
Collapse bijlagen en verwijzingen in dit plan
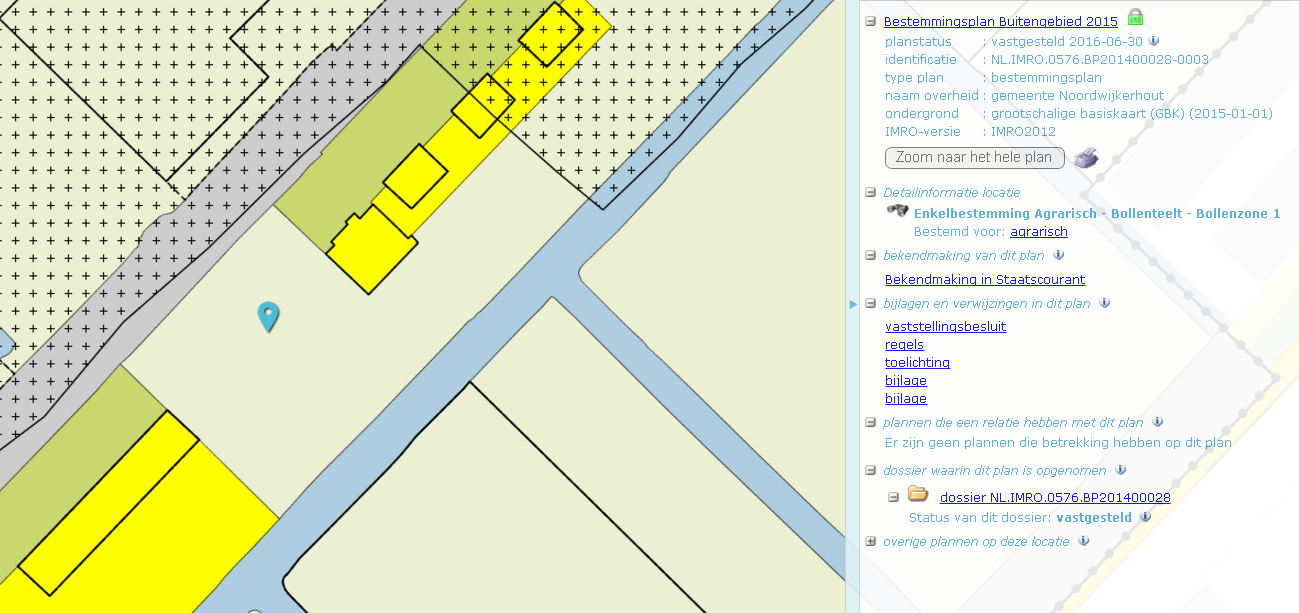tap(870, 303)
